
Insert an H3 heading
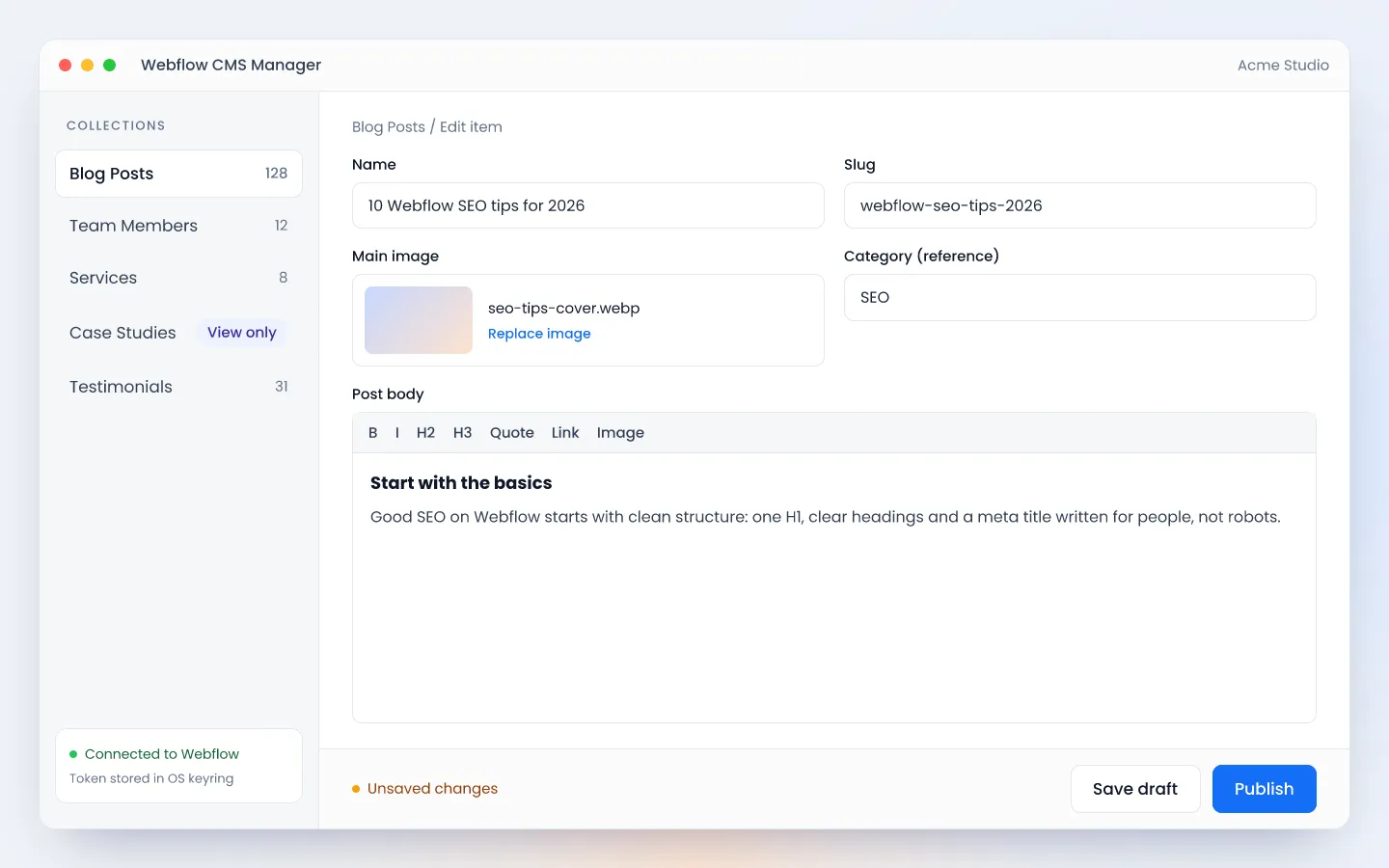coord(463,433)
